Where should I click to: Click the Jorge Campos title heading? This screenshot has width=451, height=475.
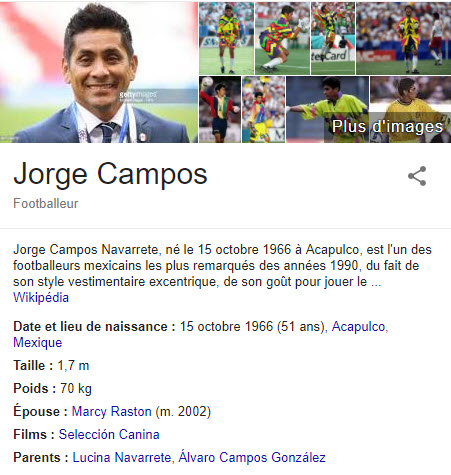tap(110, 174)
